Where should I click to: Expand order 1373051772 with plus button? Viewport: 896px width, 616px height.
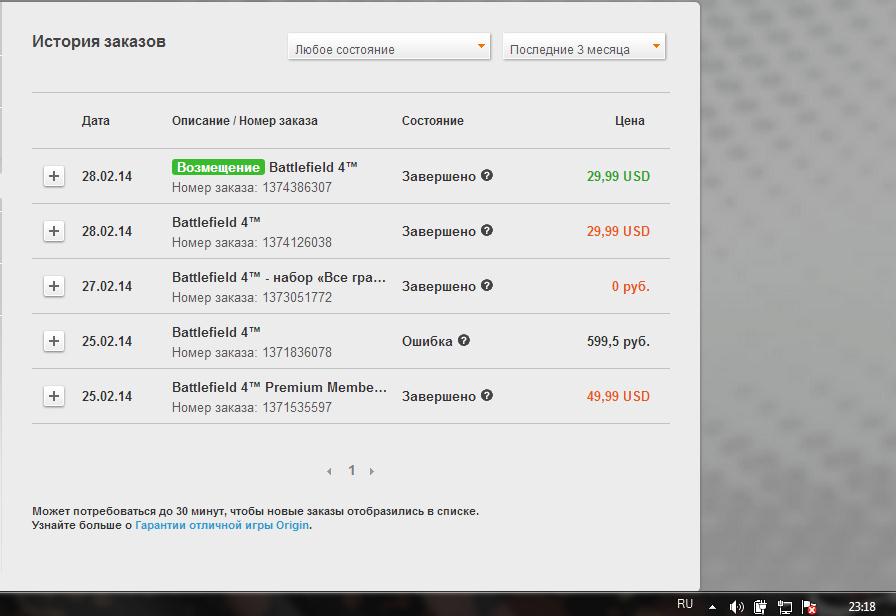54,286
